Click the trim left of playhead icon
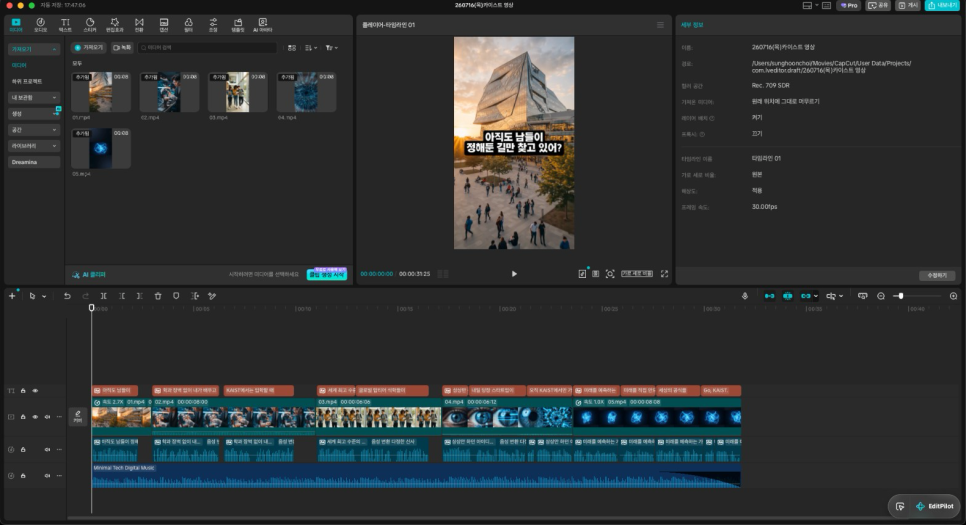966x525 pixels. tap(122, 296)
